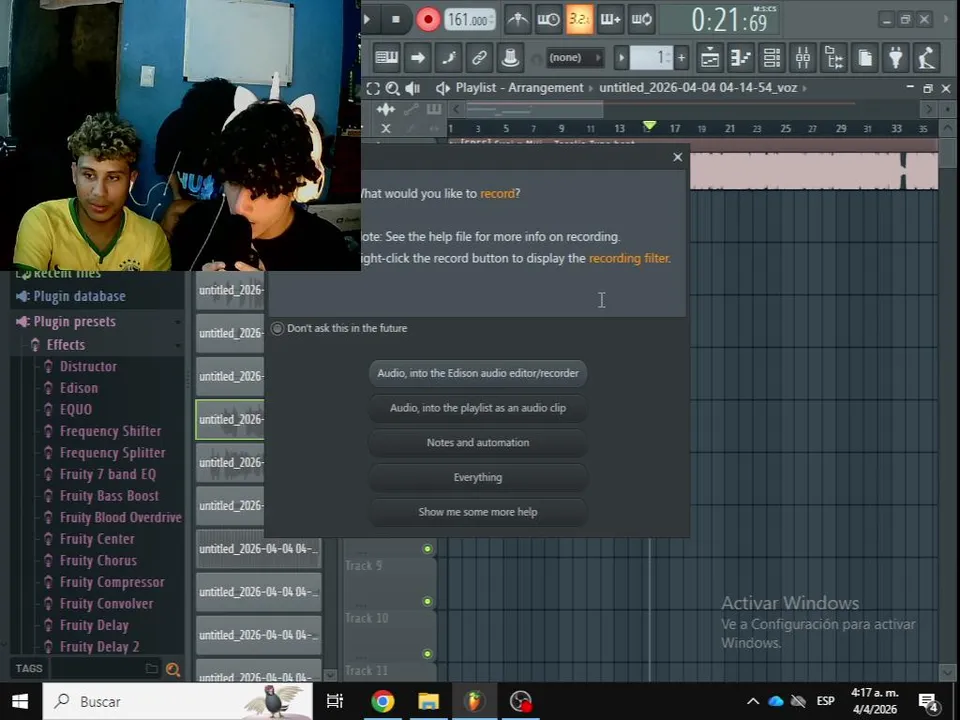Screen dimensions: 960x720
Task: Stop playback with the square stop button
Action: tap(396, 20)
